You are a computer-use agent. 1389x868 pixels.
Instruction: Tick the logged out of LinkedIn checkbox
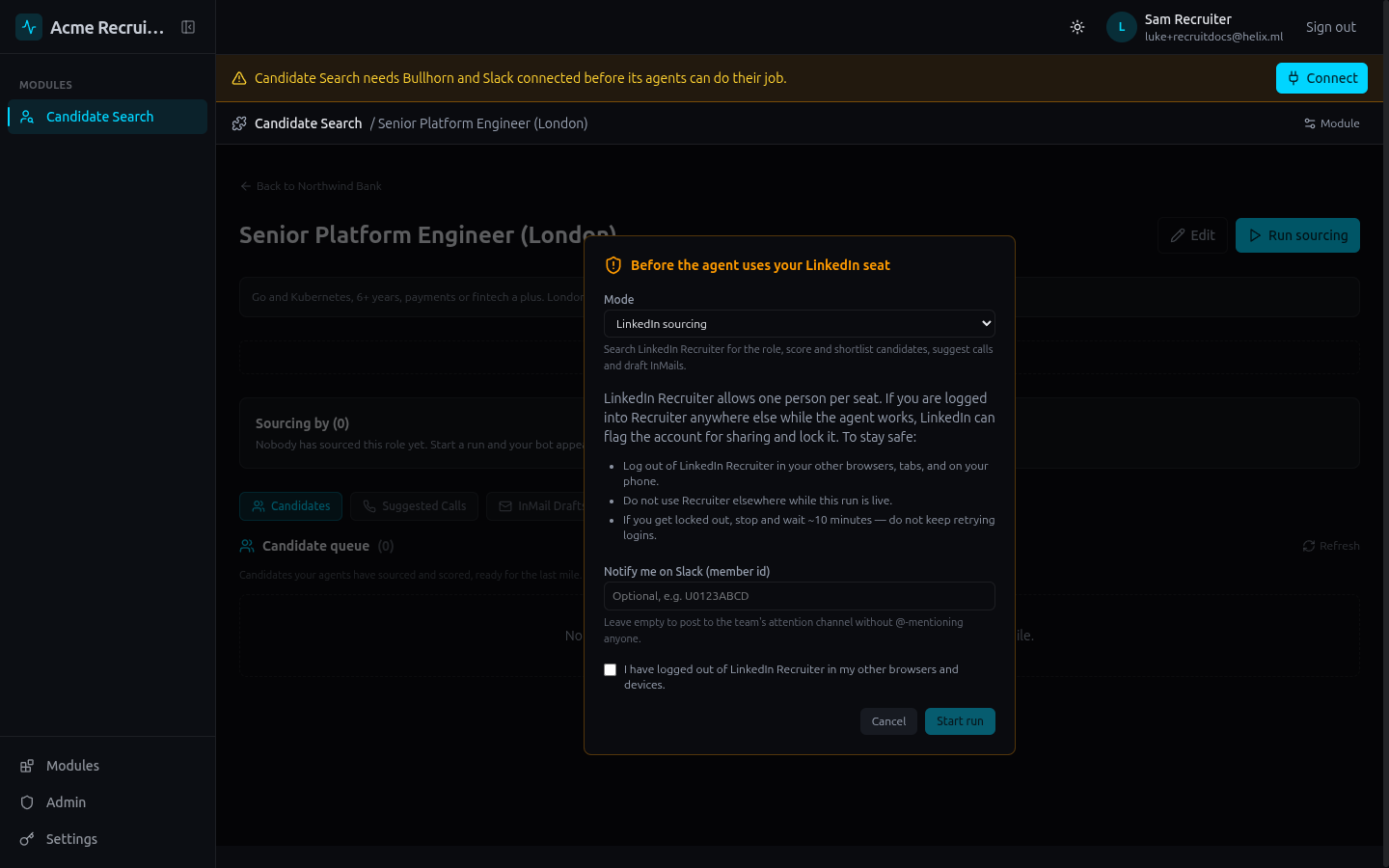[610, 669]
